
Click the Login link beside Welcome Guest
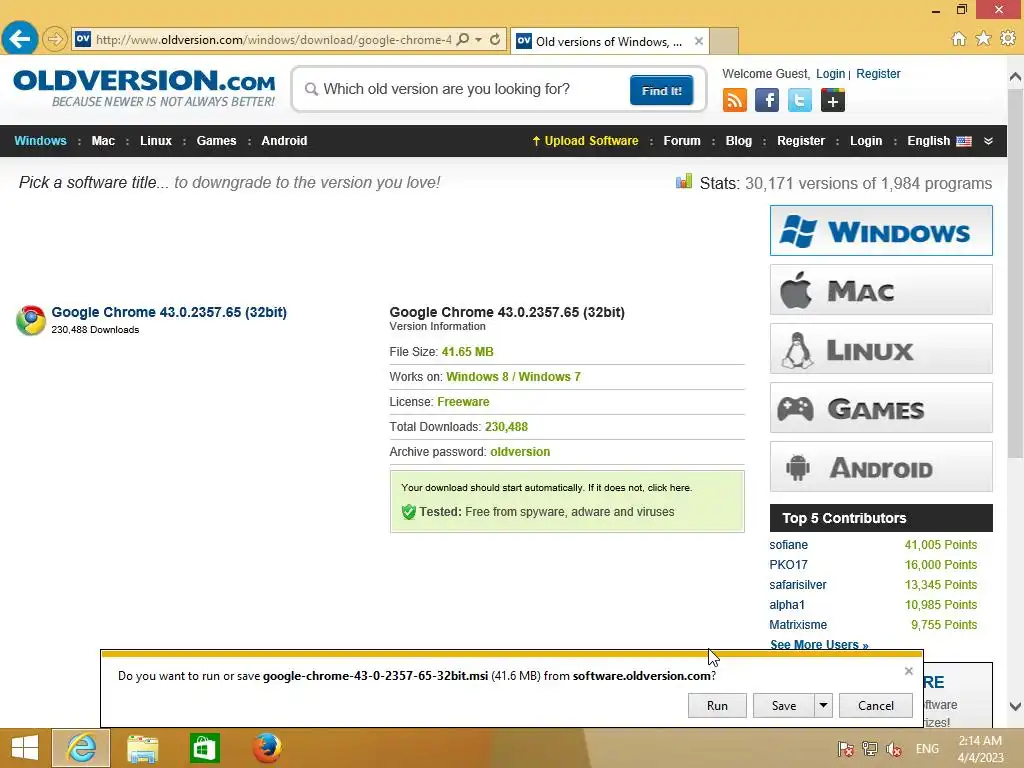[831, 74]
